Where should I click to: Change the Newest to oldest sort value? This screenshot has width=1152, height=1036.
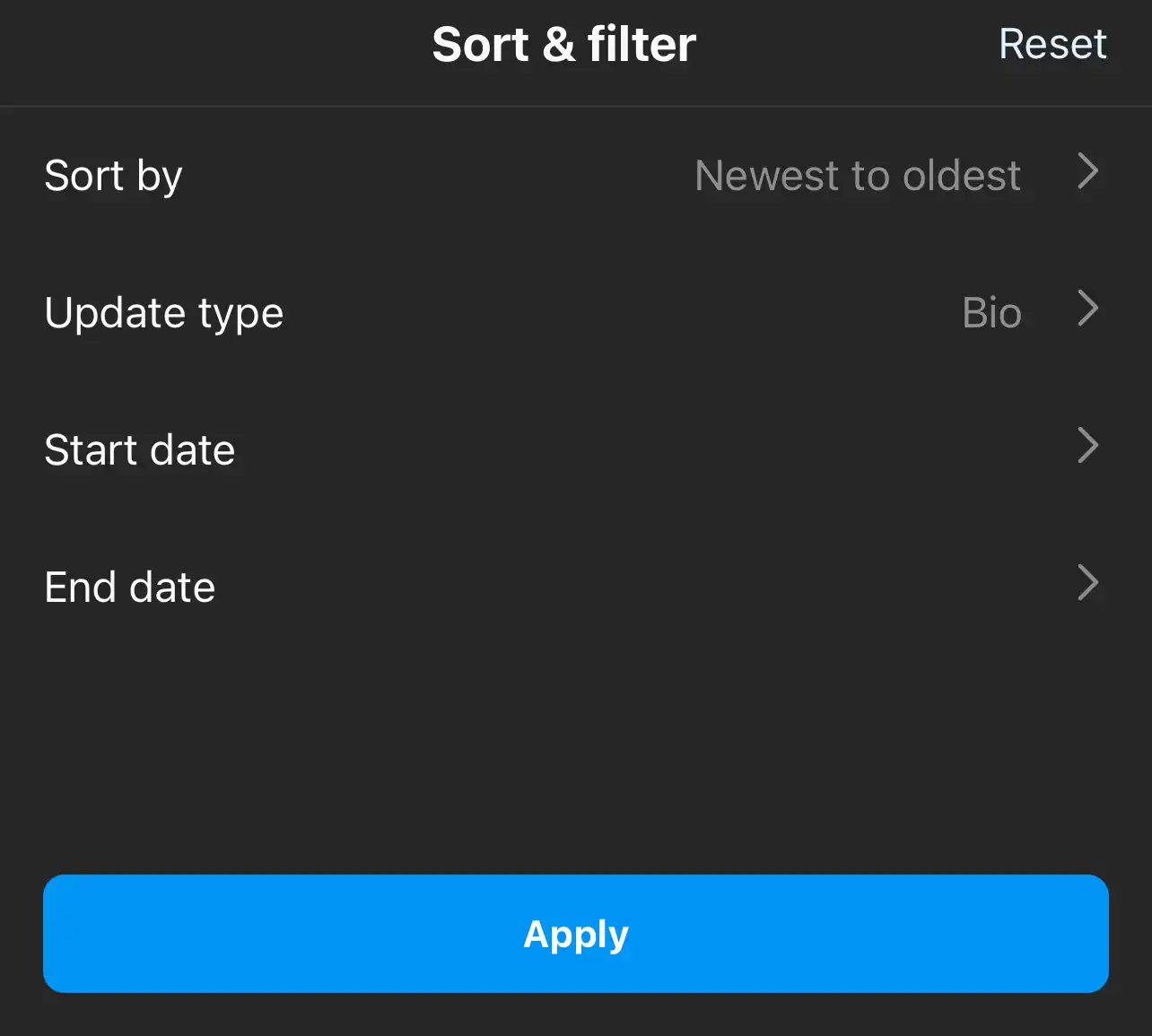(x=858, y=175)
